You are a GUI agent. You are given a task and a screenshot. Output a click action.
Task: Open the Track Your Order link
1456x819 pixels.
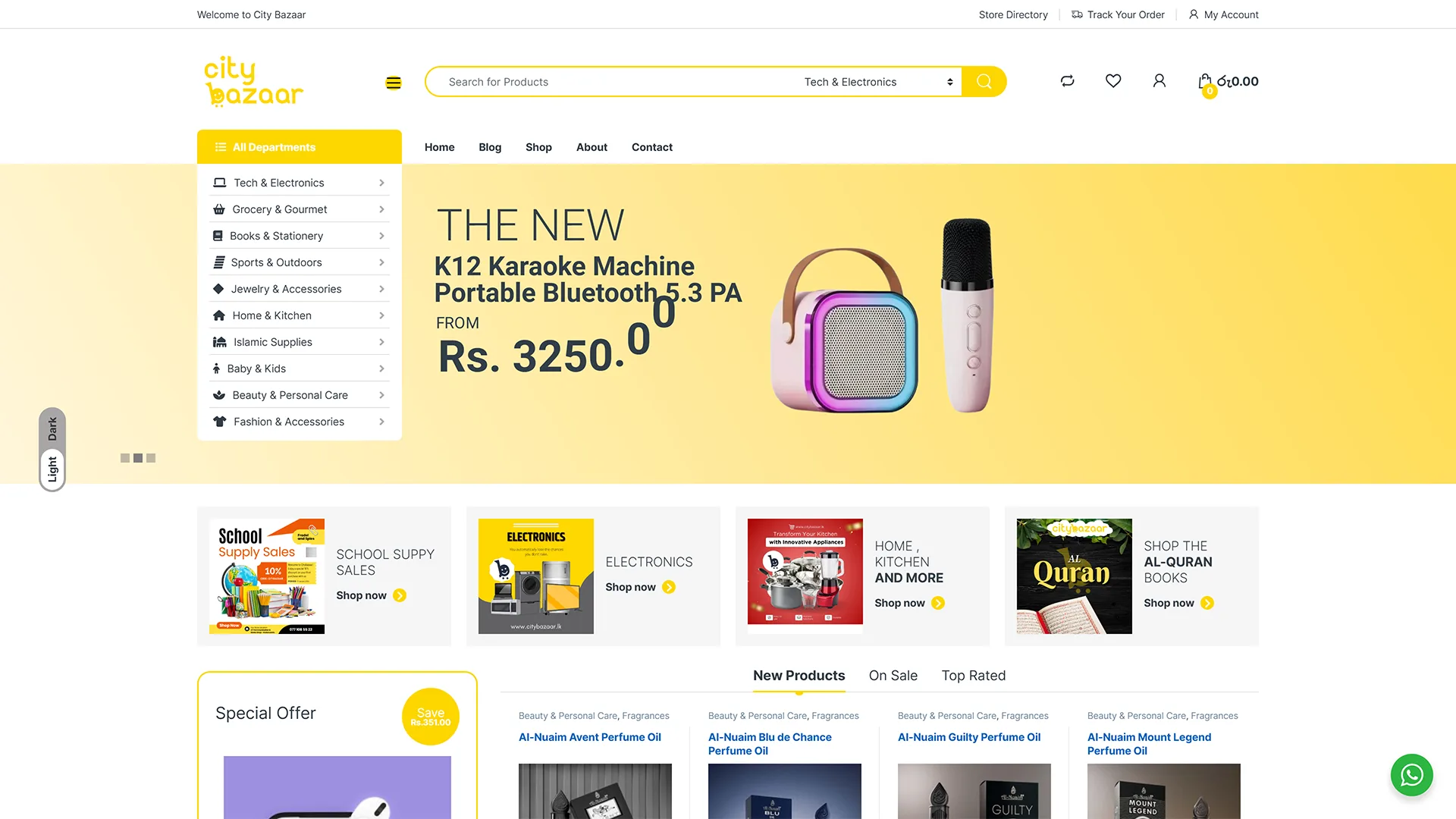click(1117, 14)
